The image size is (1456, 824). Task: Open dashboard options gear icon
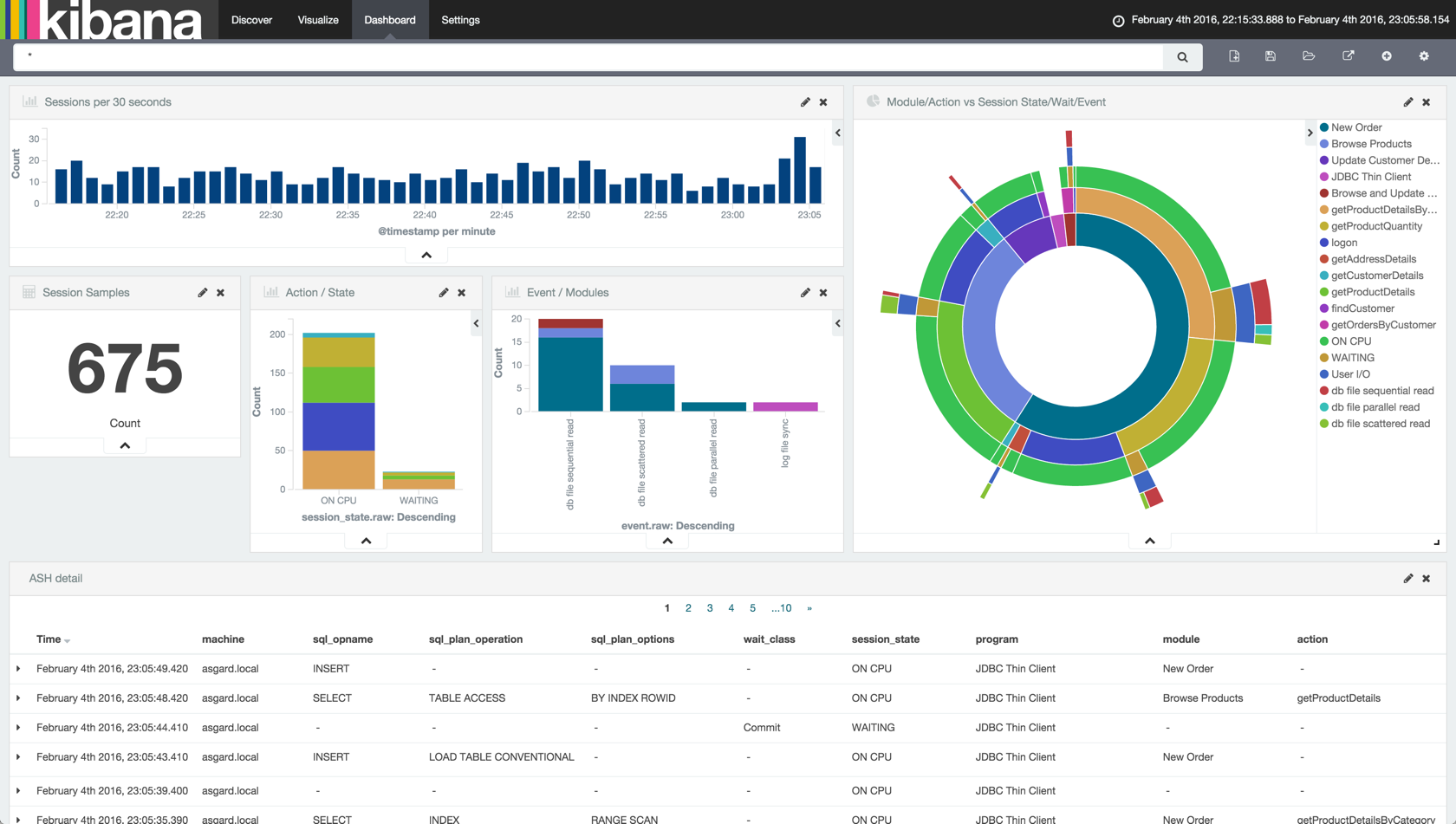(x=1424, y=56)
